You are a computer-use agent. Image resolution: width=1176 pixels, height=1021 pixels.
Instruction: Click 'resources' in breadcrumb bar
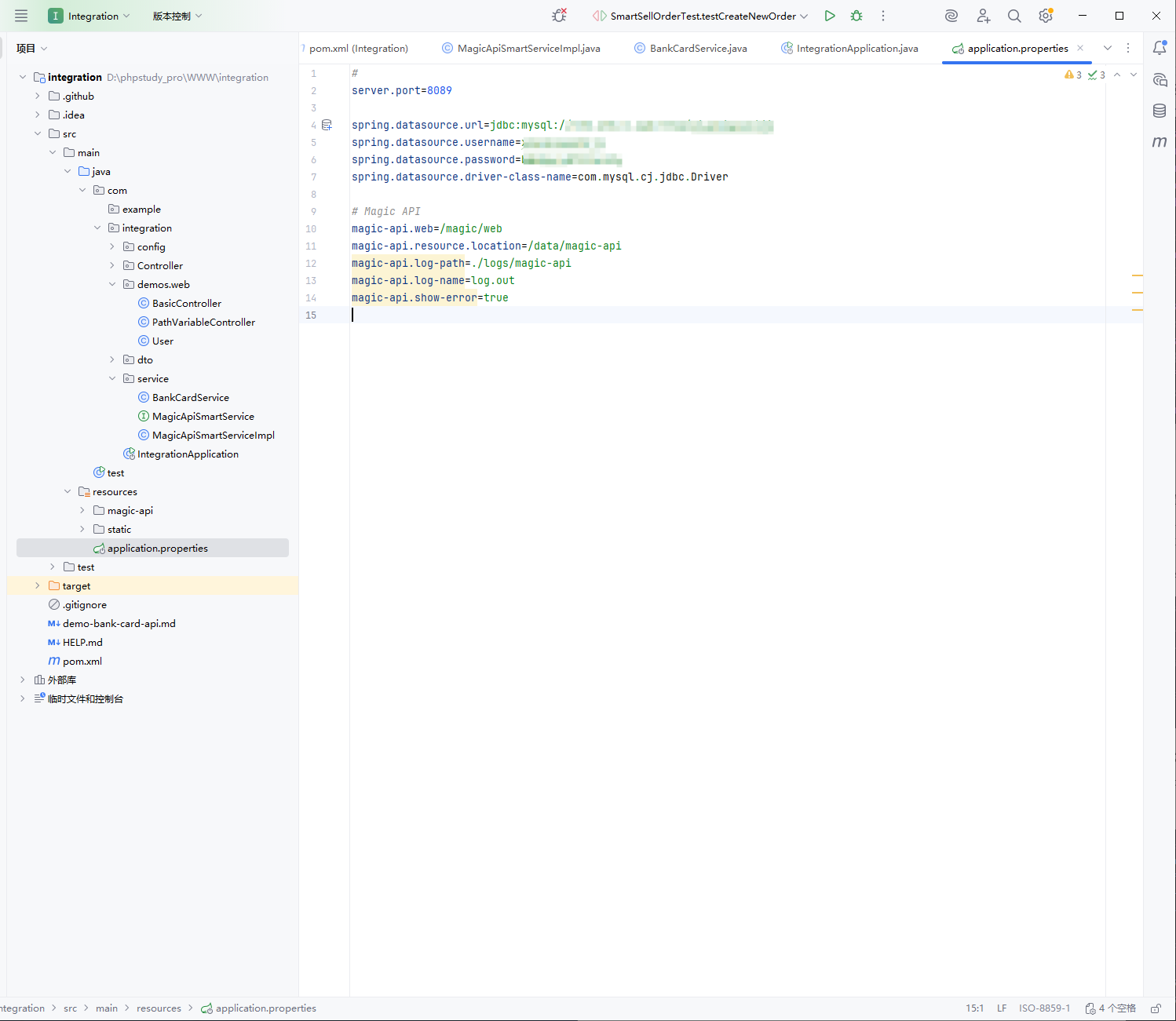coord(159,1008)
